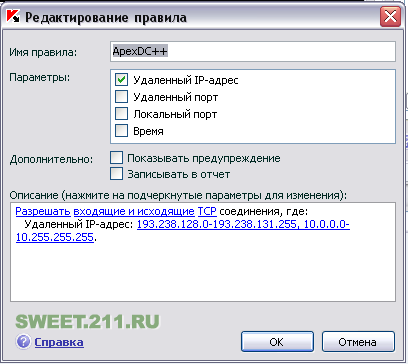Click the Редактирование правила title text
The image size is (408, 364).
coord(106,17)
